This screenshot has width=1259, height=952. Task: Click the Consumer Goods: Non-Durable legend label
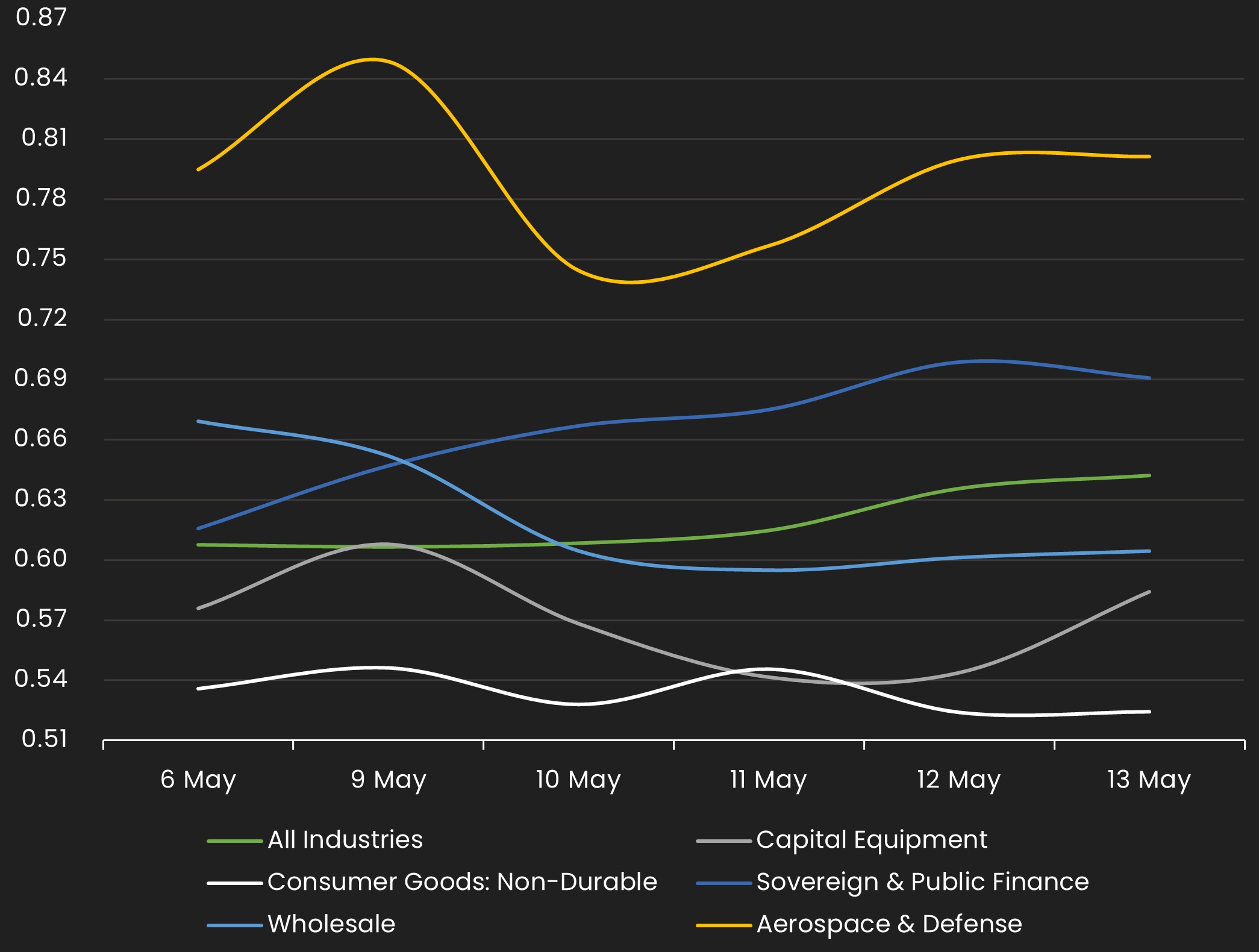point(462,882)
